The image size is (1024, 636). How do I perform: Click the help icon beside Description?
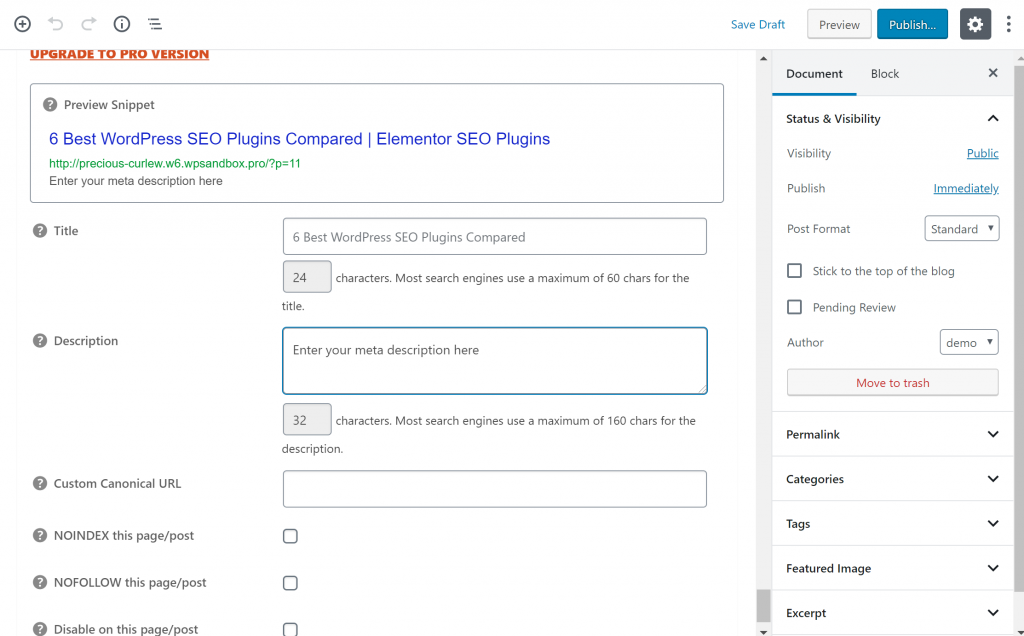[x=40, y=341]
